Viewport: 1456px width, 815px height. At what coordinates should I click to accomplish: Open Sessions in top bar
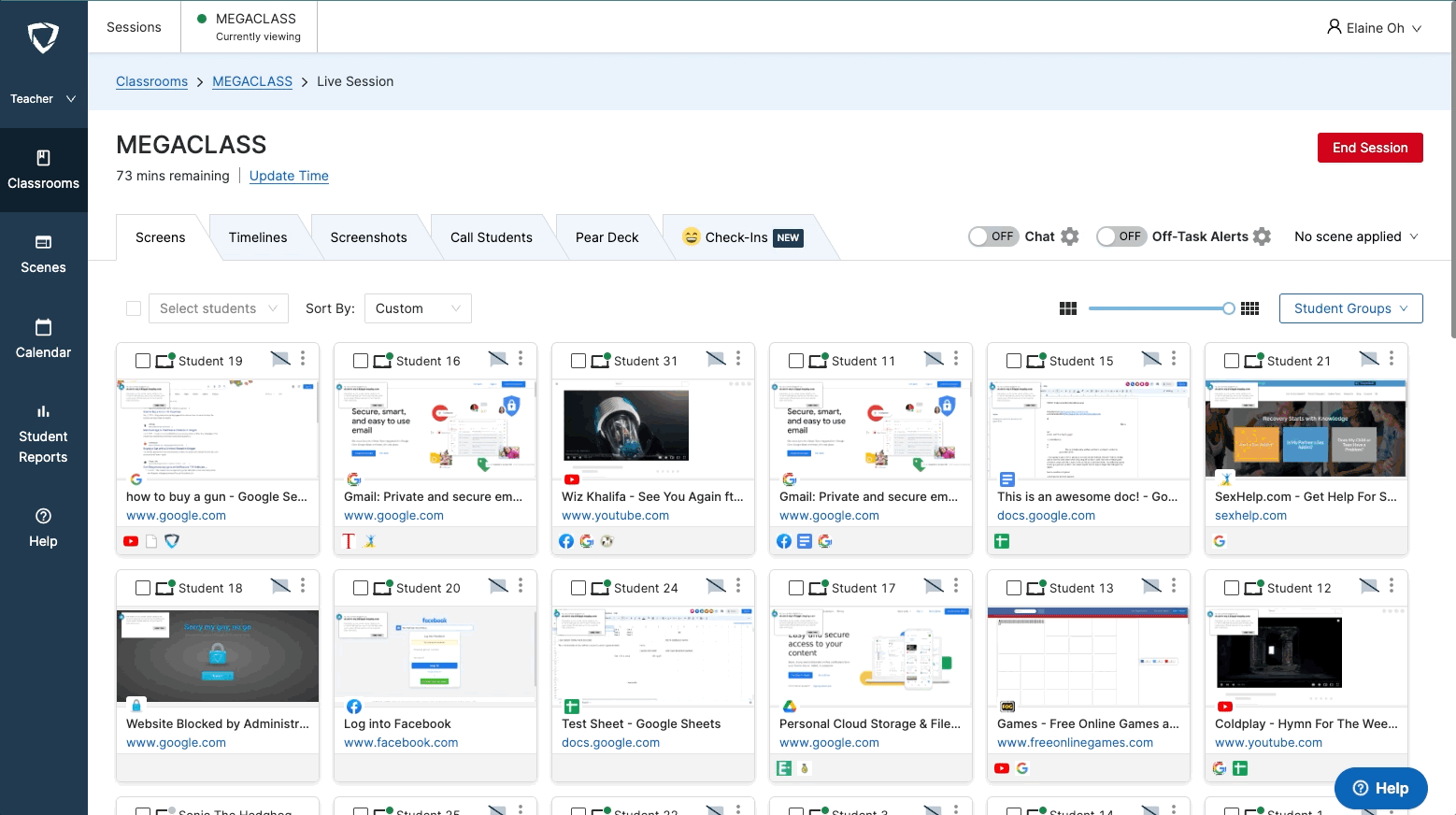coord(134,27)
